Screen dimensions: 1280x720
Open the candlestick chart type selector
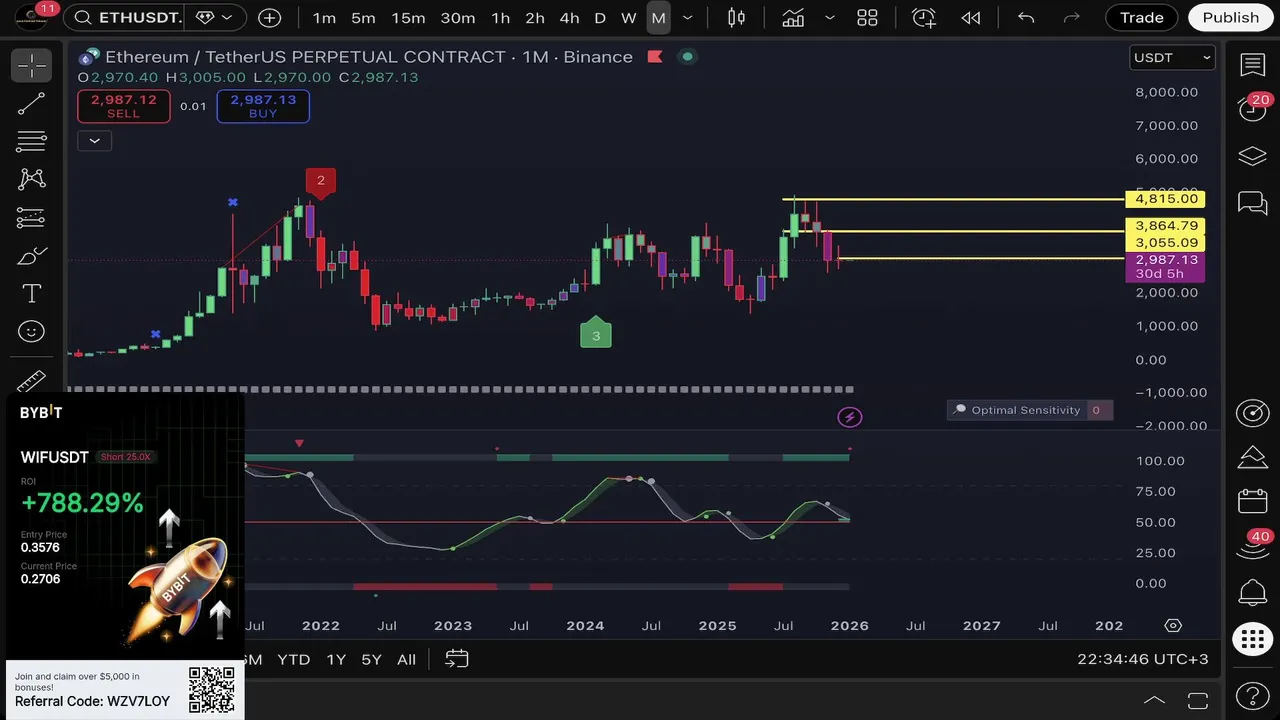[x=737, y=18]
